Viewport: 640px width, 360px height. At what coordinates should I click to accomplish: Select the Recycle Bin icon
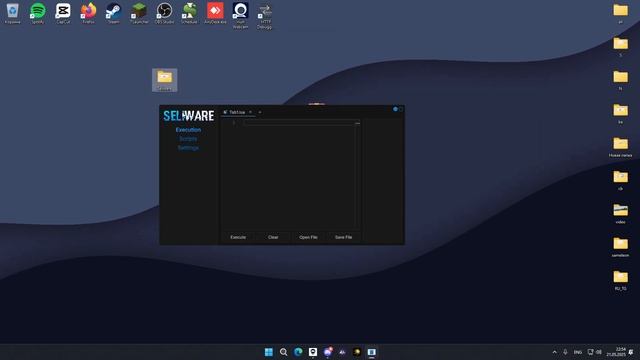[12, 13]
